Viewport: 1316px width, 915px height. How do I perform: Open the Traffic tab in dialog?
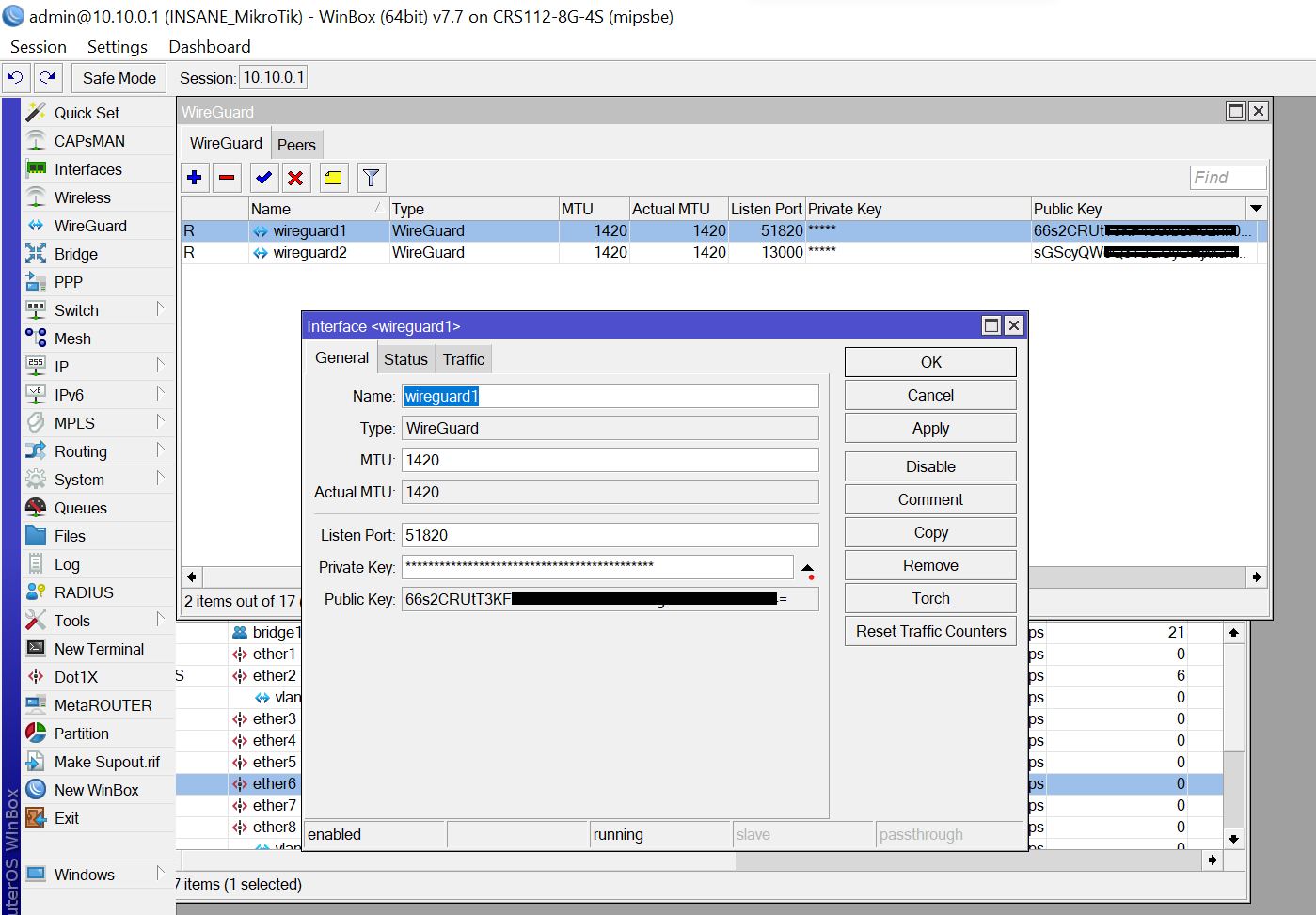coord(464,359)
